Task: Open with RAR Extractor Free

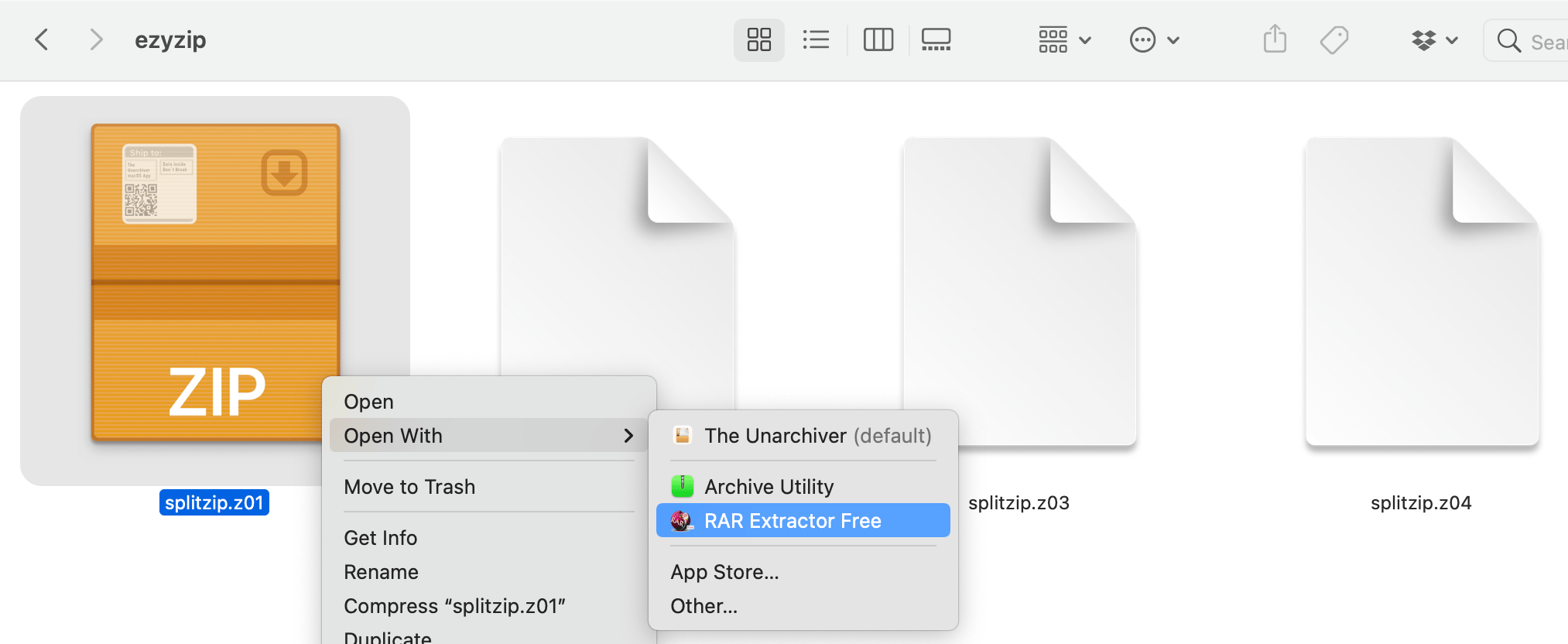Action: point(803,521)
